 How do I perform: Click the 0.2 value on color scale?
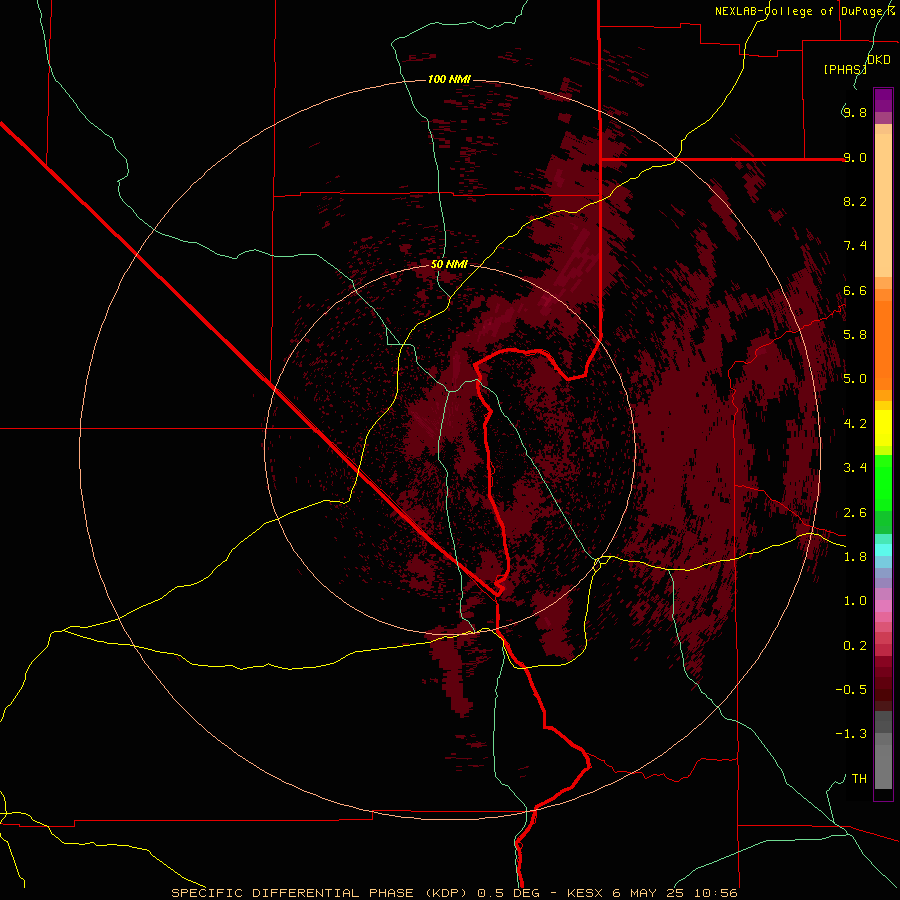coord(855,645)
